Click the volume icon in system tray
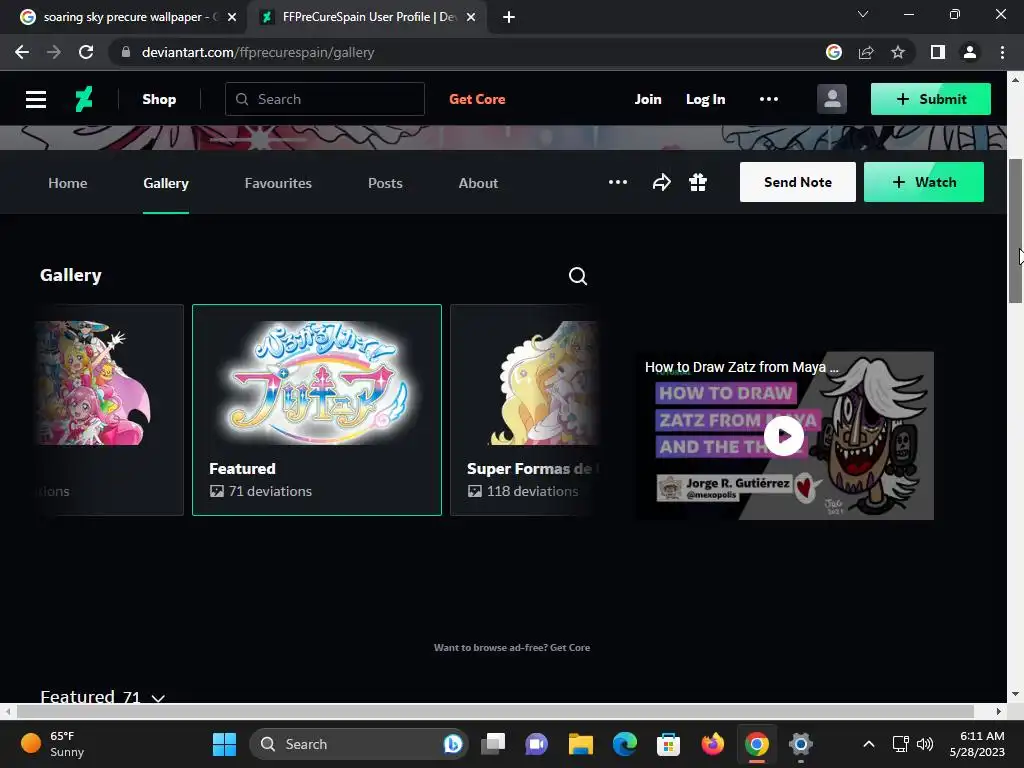Viewport: 1024px width, 768px height. (925, 744)
